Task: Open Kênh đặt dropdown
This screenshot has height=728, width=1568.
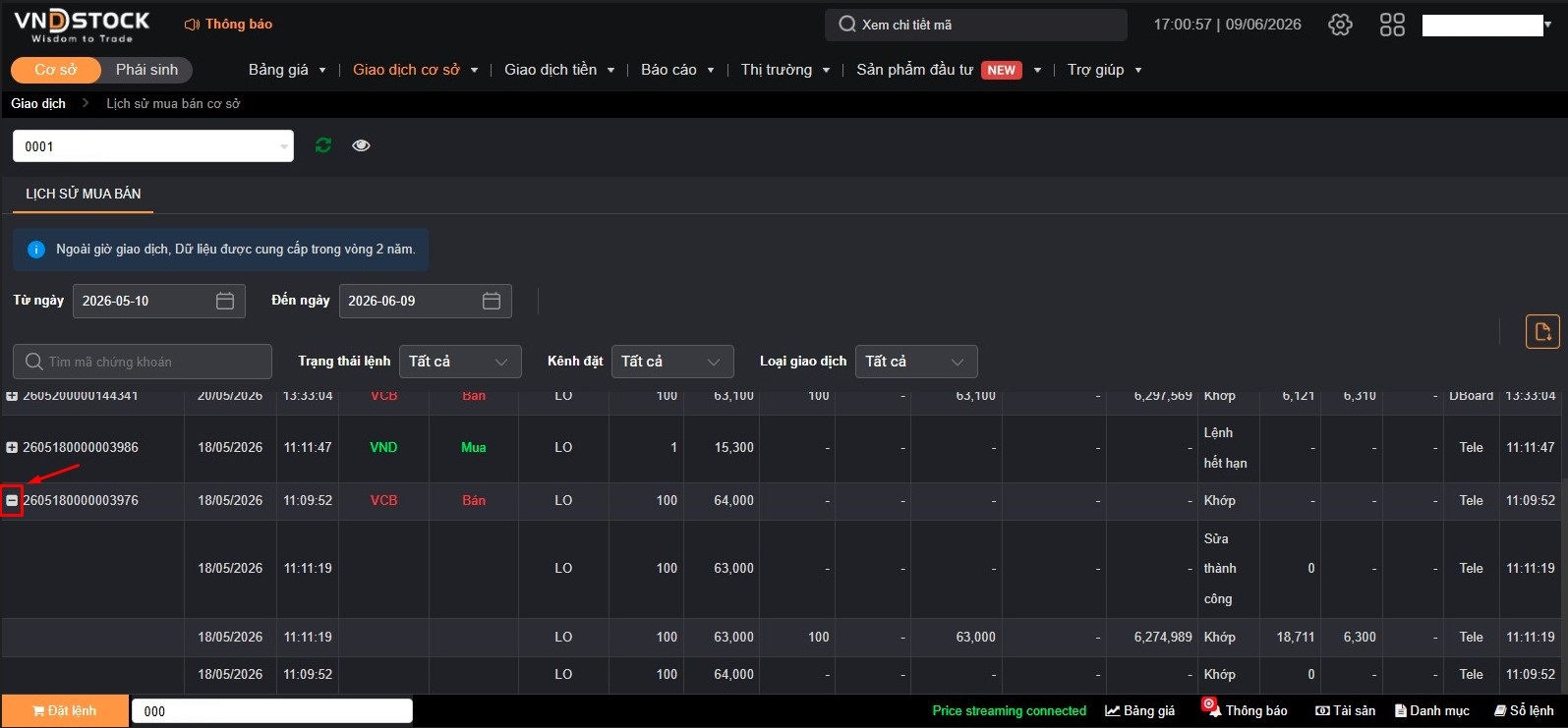Action: 672,362
